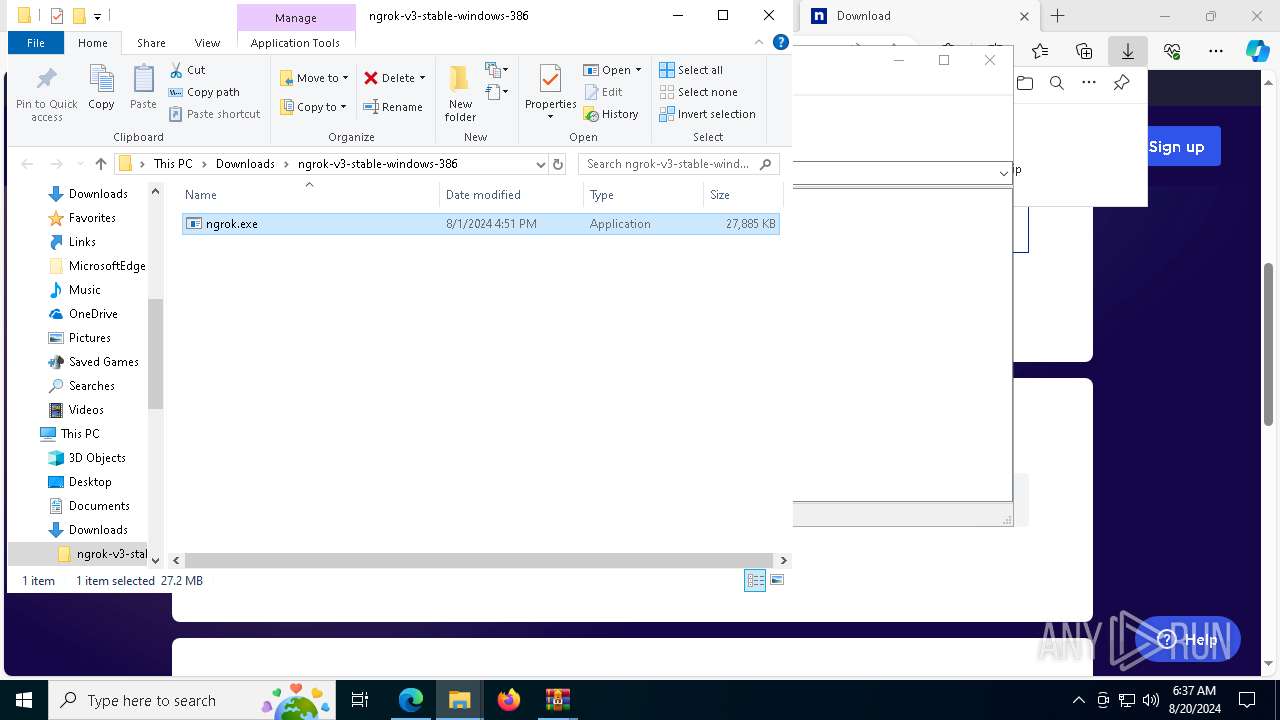Click the taskbar search box
The width and height of the screenshot is (1280, 720).
192,700
